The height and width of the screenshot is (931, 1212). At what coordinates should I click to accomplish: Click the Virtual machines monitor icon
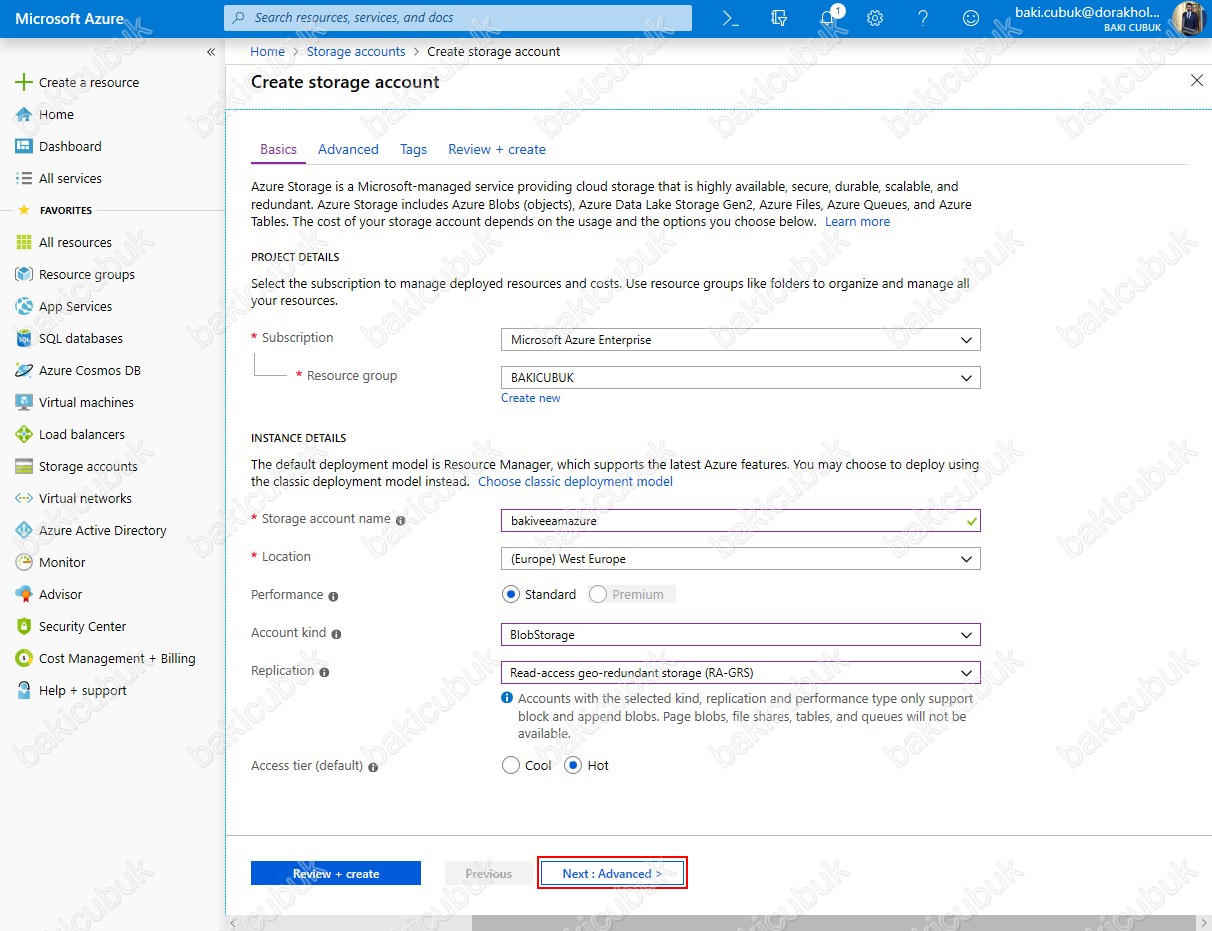coord(24,402)
